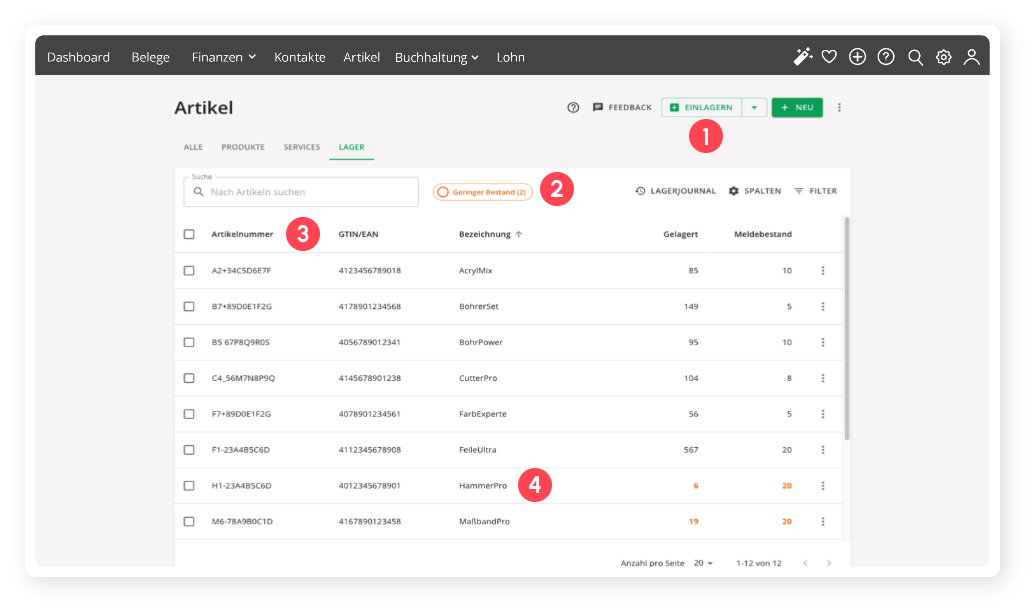The height and width of the screenshot is (612, 1035).
Task: Expand the Einlagern dropdown arrow
Action: [x=755, y=108]
